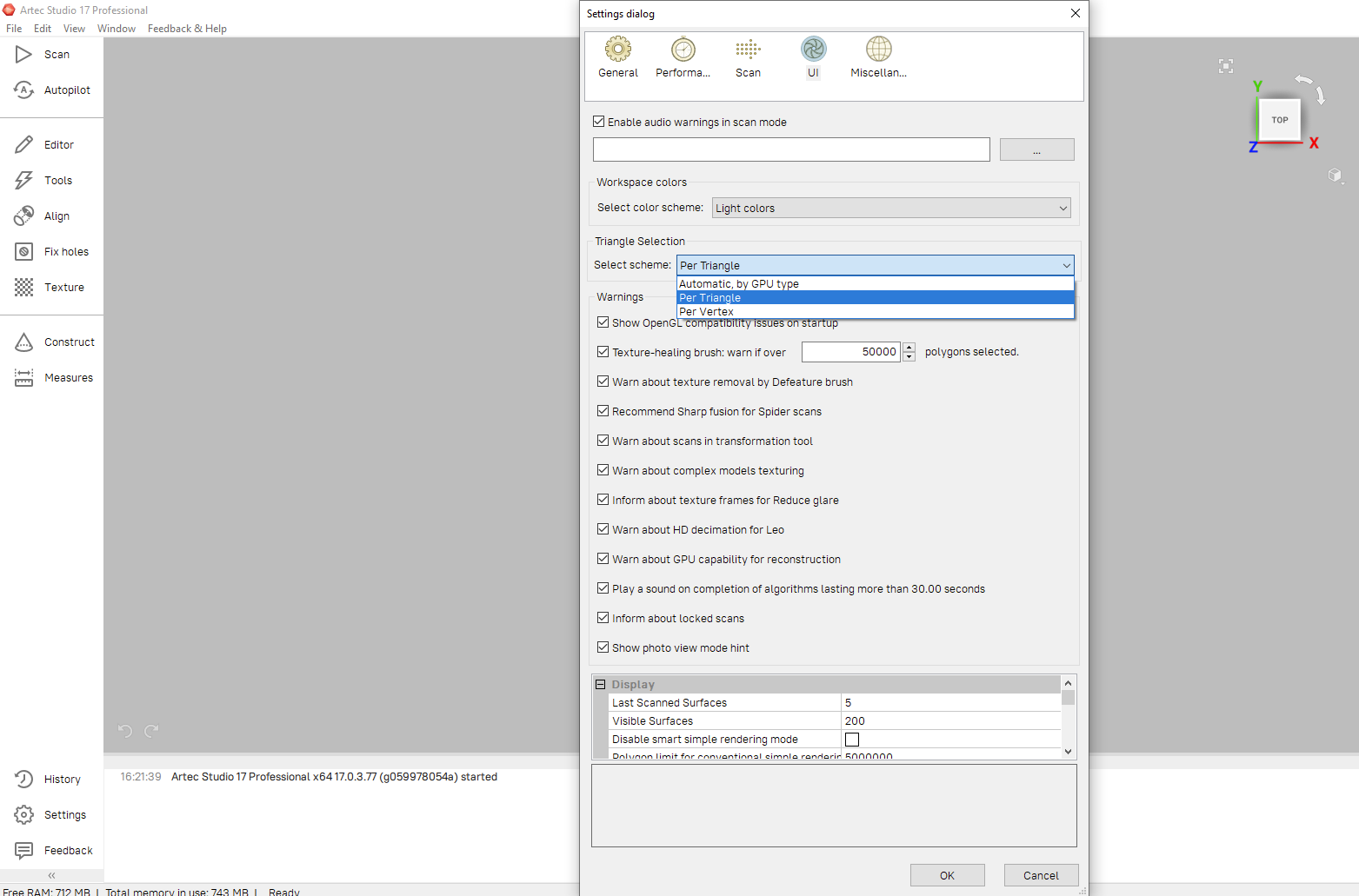The height and width of the screenshot is (896, 1359).
Task: Launch Autopilot from the sidebar
Action: 52,90
